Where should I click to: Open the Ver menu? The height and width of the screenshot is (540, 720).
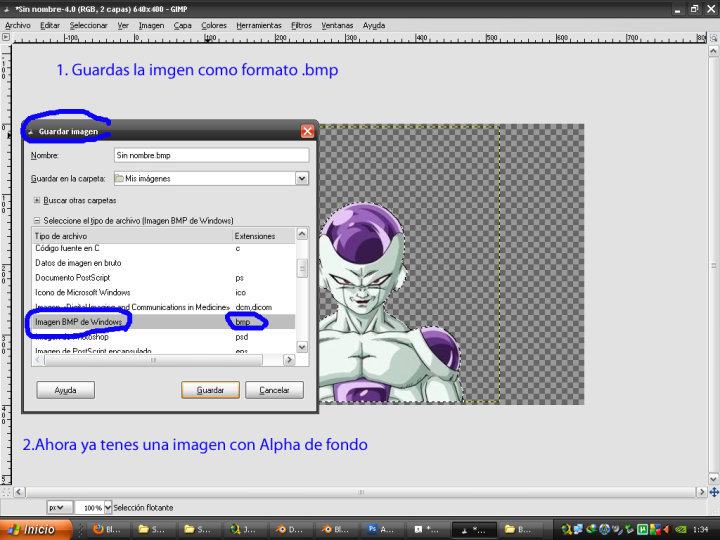point(123,25)
